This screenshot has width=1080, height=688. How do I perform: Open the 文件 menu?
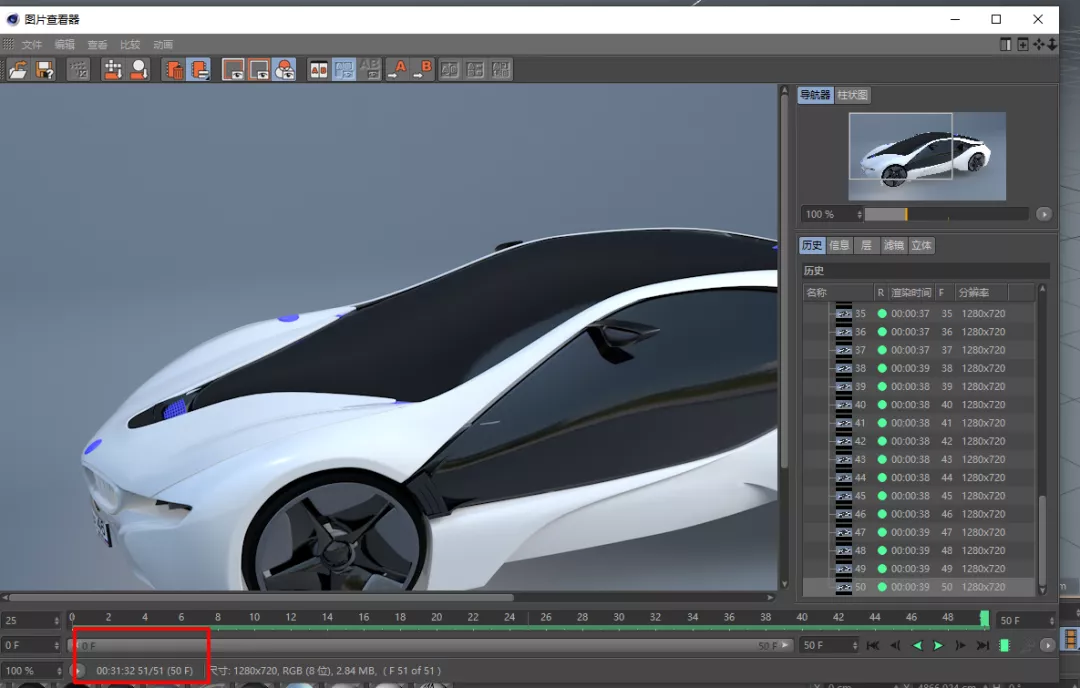click(x=32, y=45)
